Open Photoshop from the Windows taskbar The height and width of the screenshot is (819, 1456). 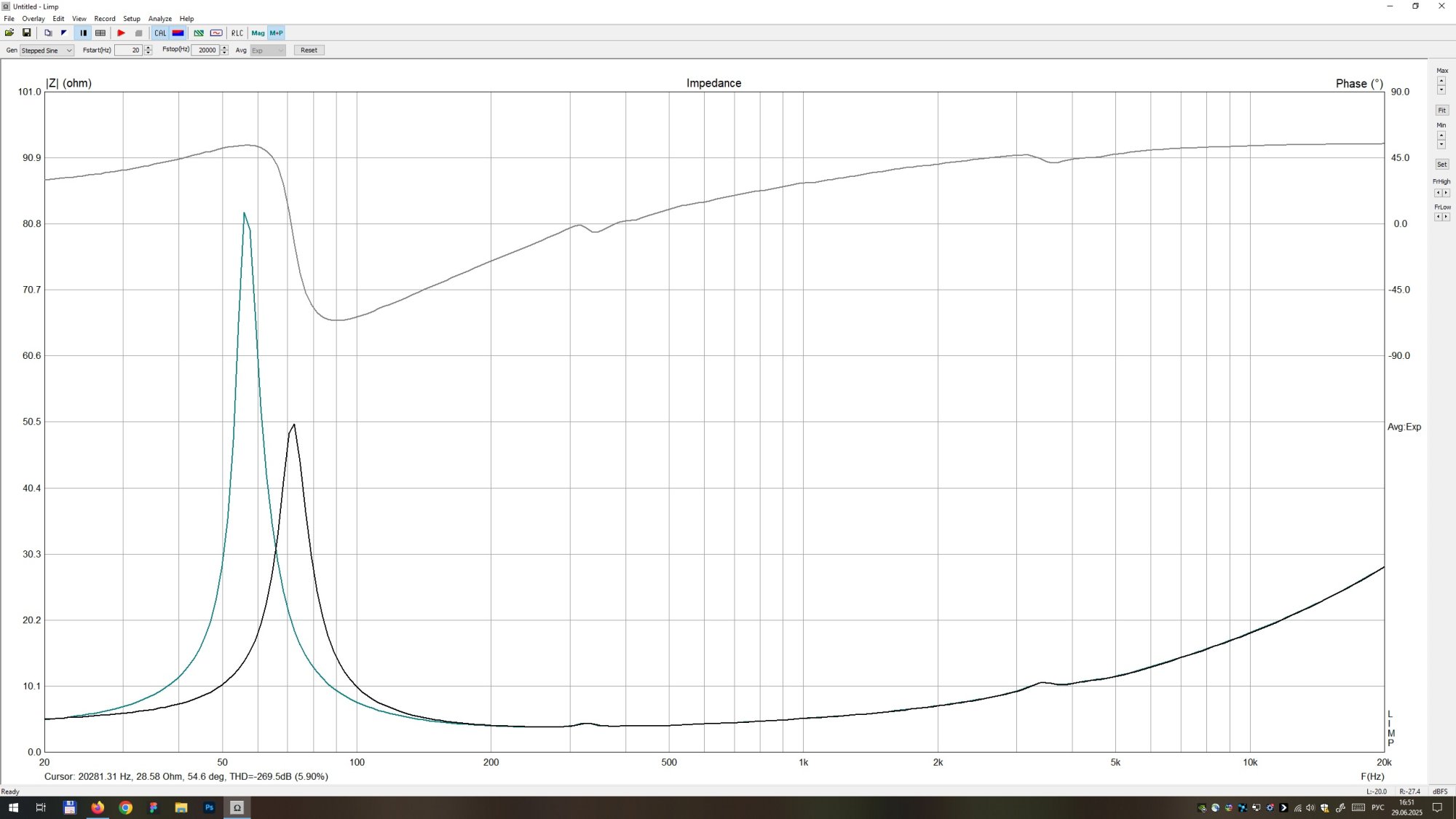(209, 807)
